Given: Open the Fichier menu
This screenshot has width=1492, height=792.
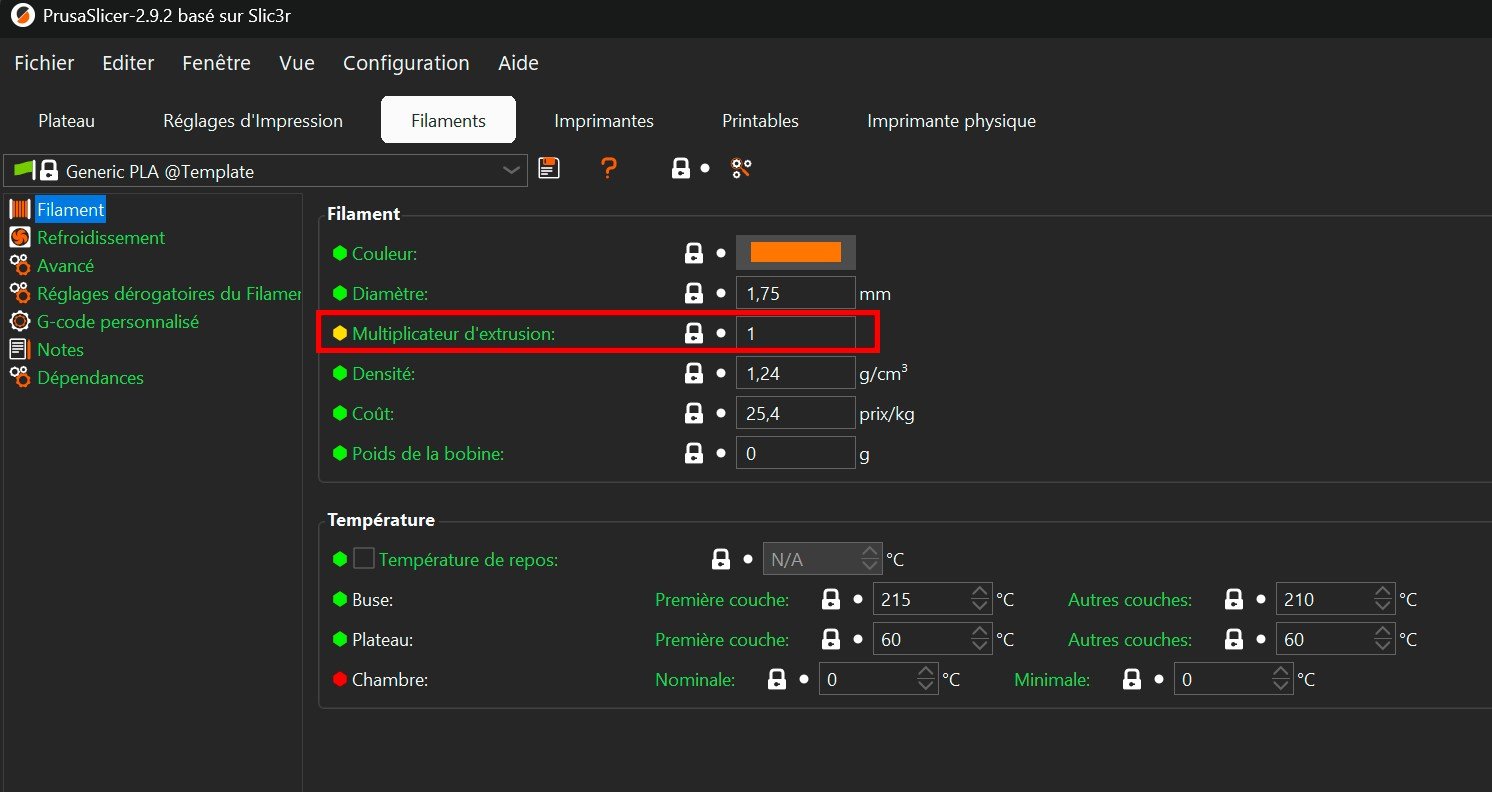Looking at the screenshot, I should click(44, 63).
